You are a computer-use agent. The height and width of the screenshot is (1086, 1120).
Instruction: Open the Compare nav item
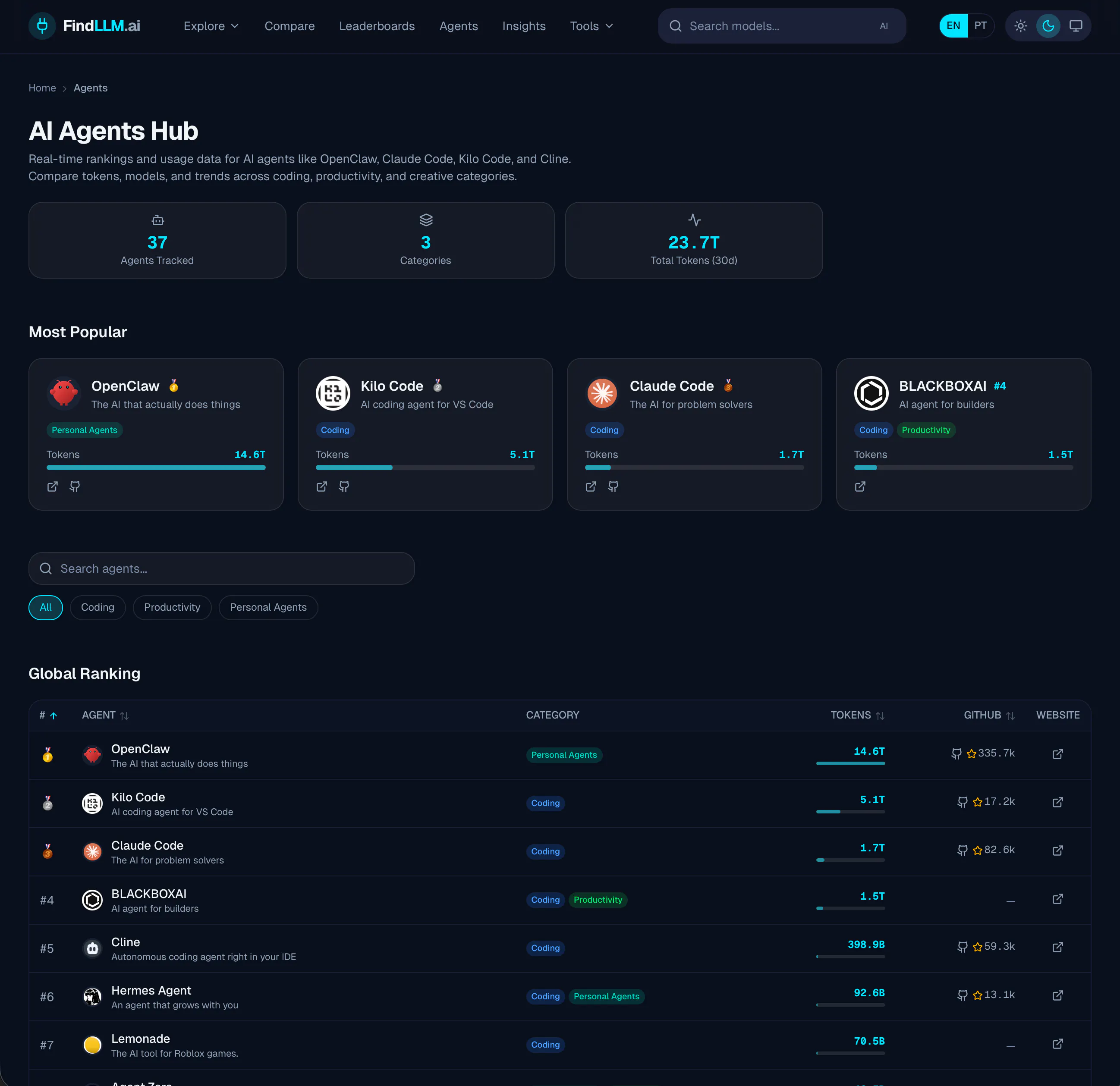point(290,26)
